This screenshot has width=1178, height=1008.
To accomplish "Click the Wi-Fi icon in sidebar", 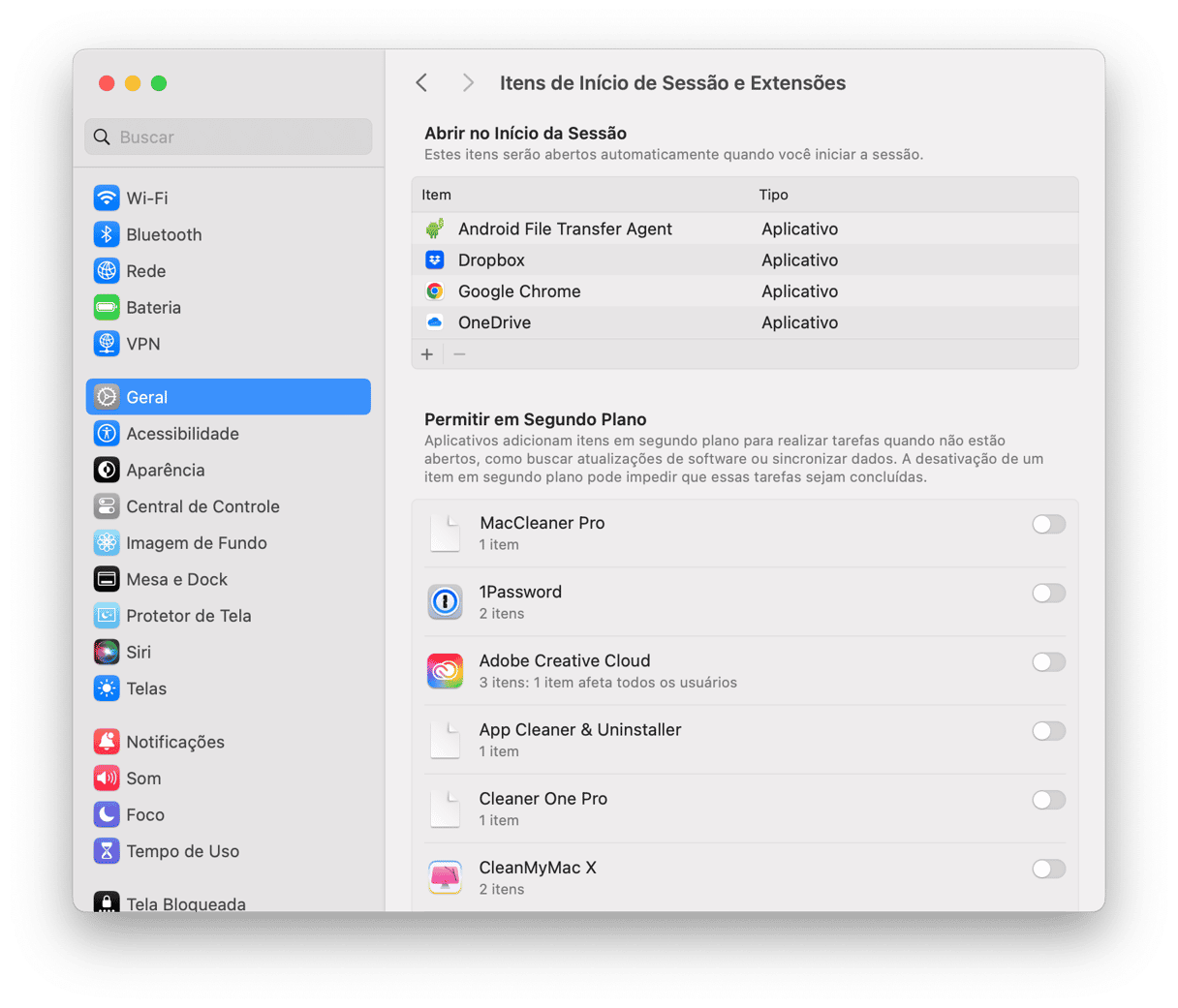I will pyautogui.click(x=107, y=198).
